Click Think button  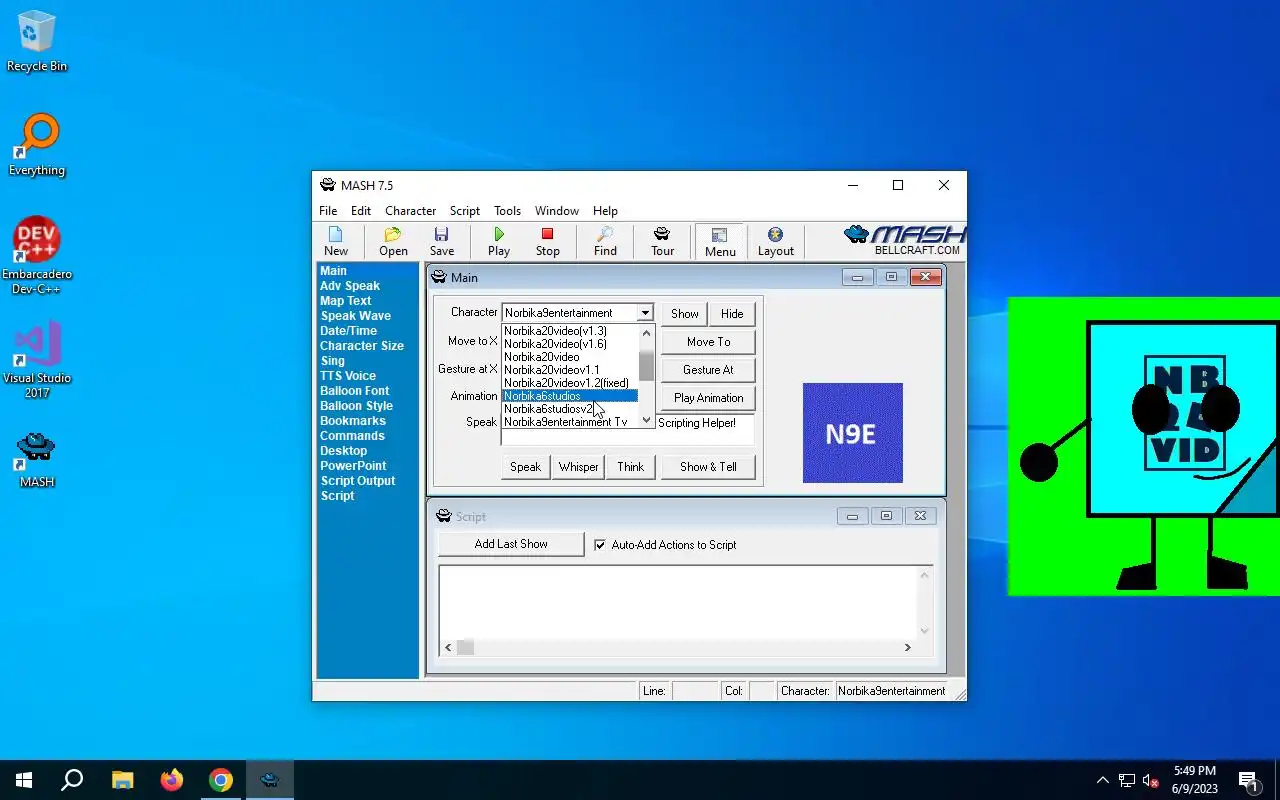click(x=630, y=467)
